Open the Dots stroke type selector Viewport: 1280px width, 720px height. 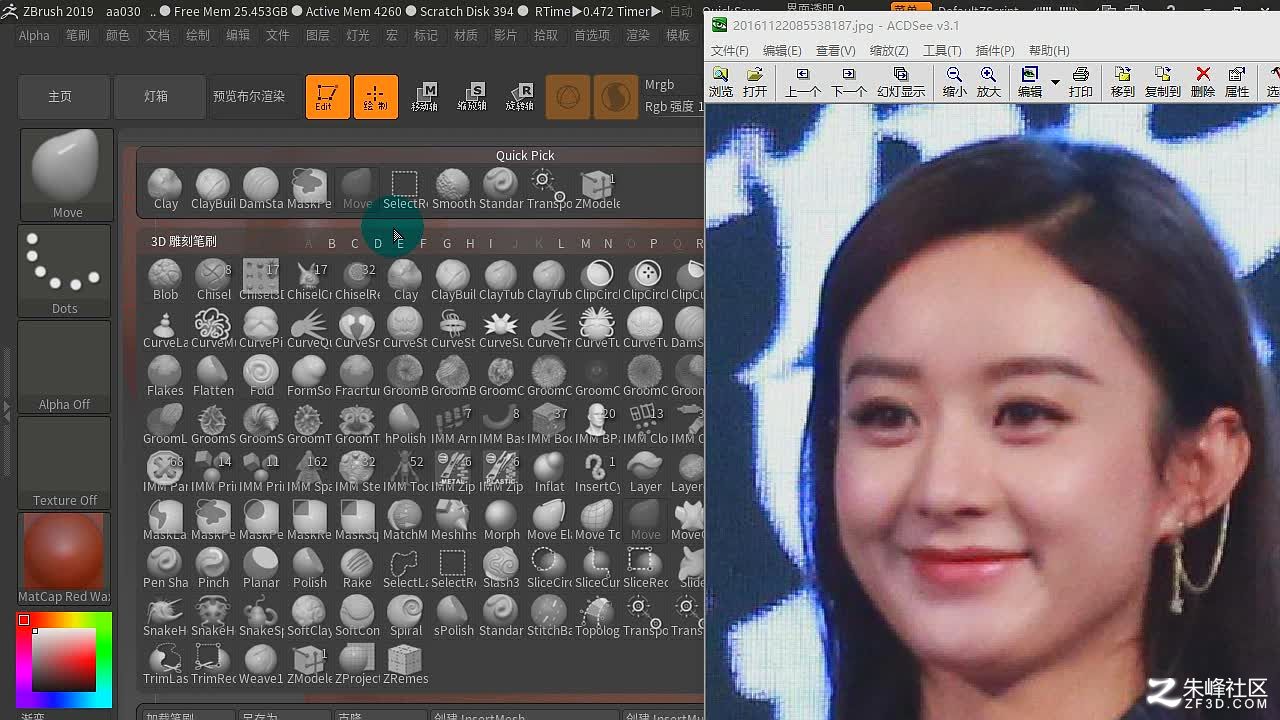65,270
